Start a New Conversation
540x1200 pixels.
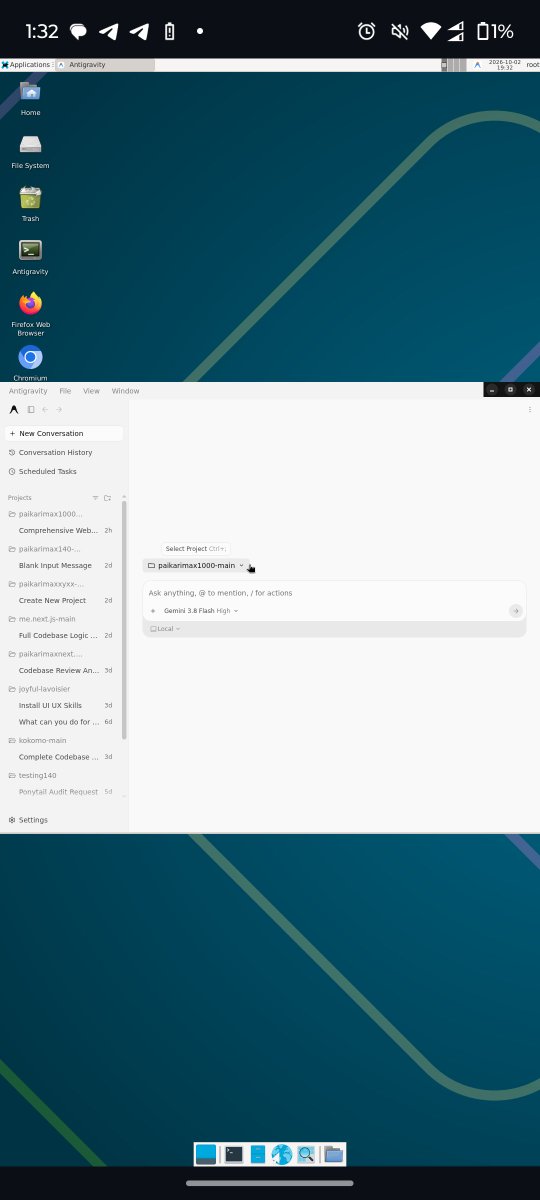click(64, 434)
